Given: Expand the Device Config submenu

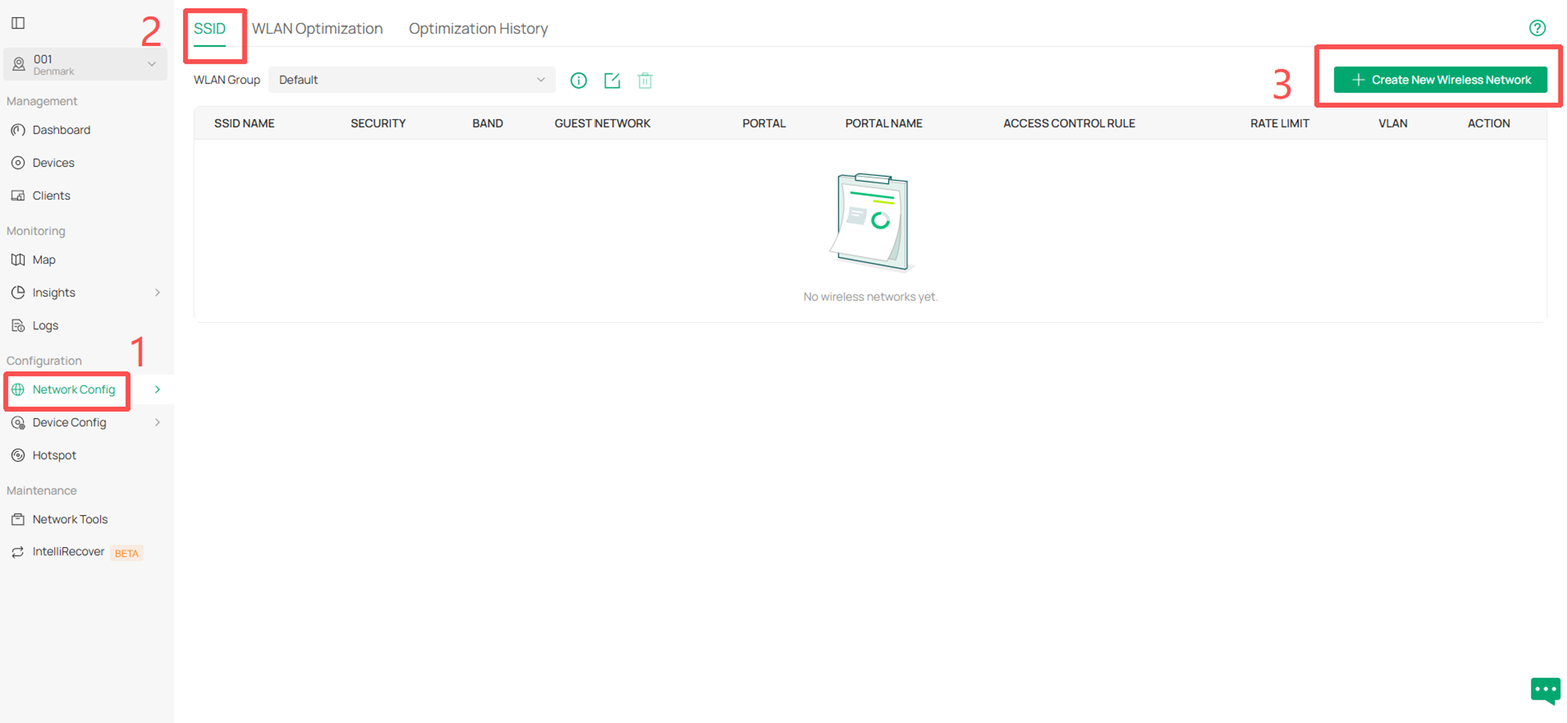Looking at the screenshot, I should pos(157,422).
